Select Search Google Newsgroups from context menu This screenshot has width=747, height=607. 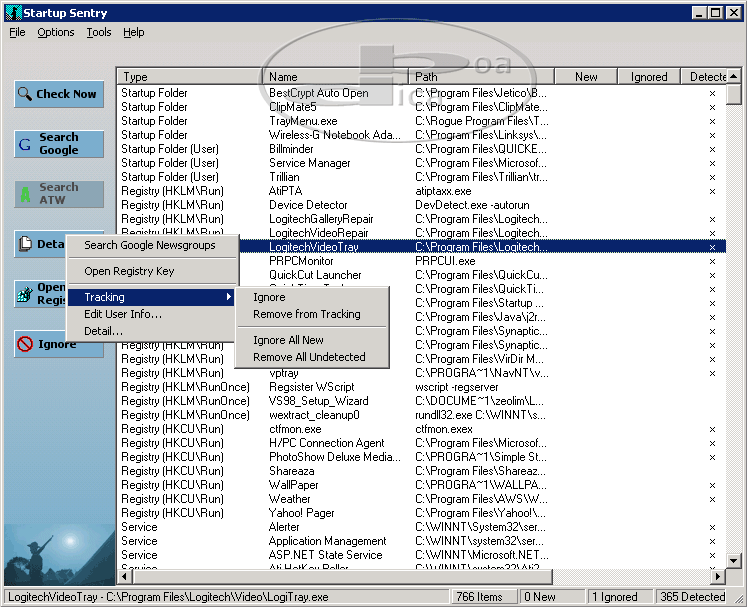(x=149, y=245)
